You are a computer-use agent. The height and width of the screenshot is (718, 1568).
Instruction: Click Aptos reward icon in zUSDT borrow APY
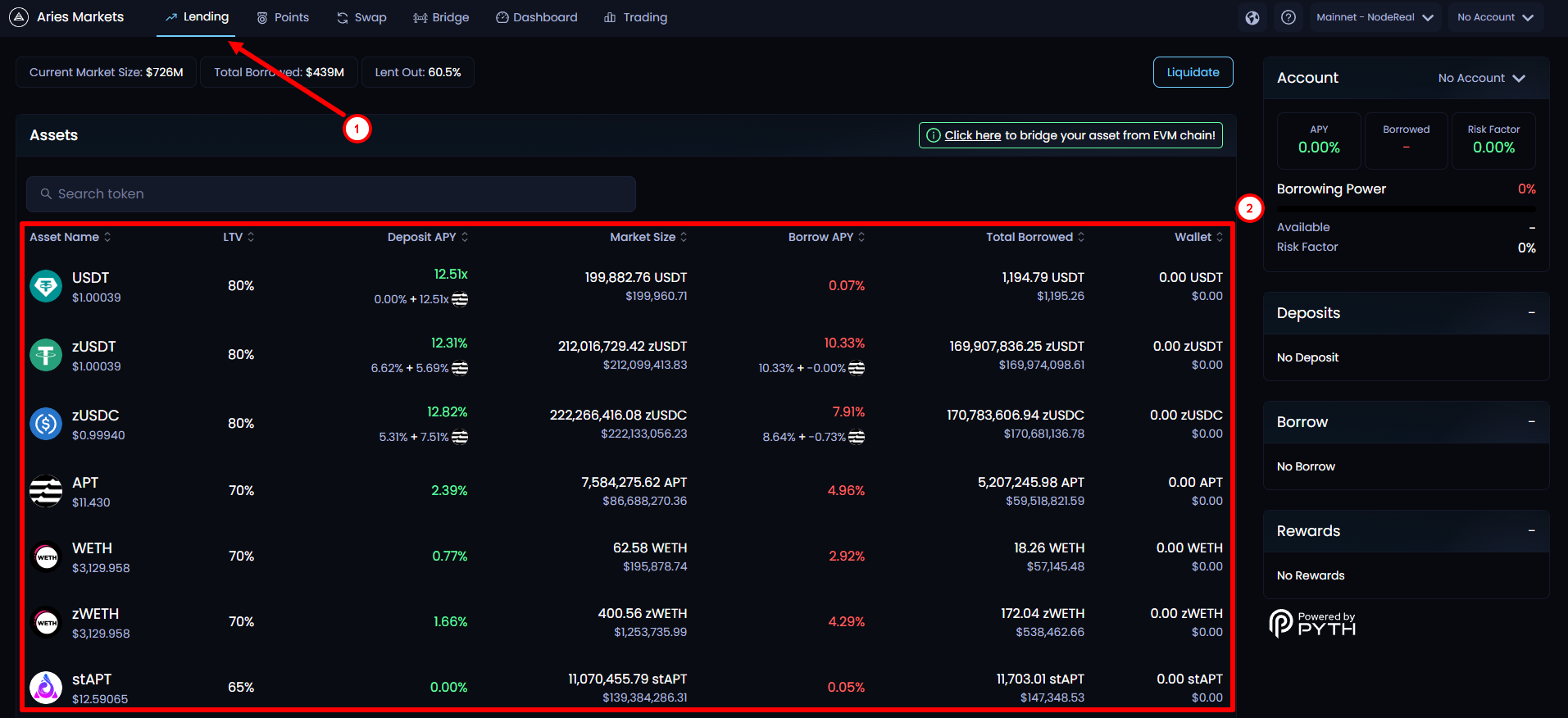click(x=857, y=368)
